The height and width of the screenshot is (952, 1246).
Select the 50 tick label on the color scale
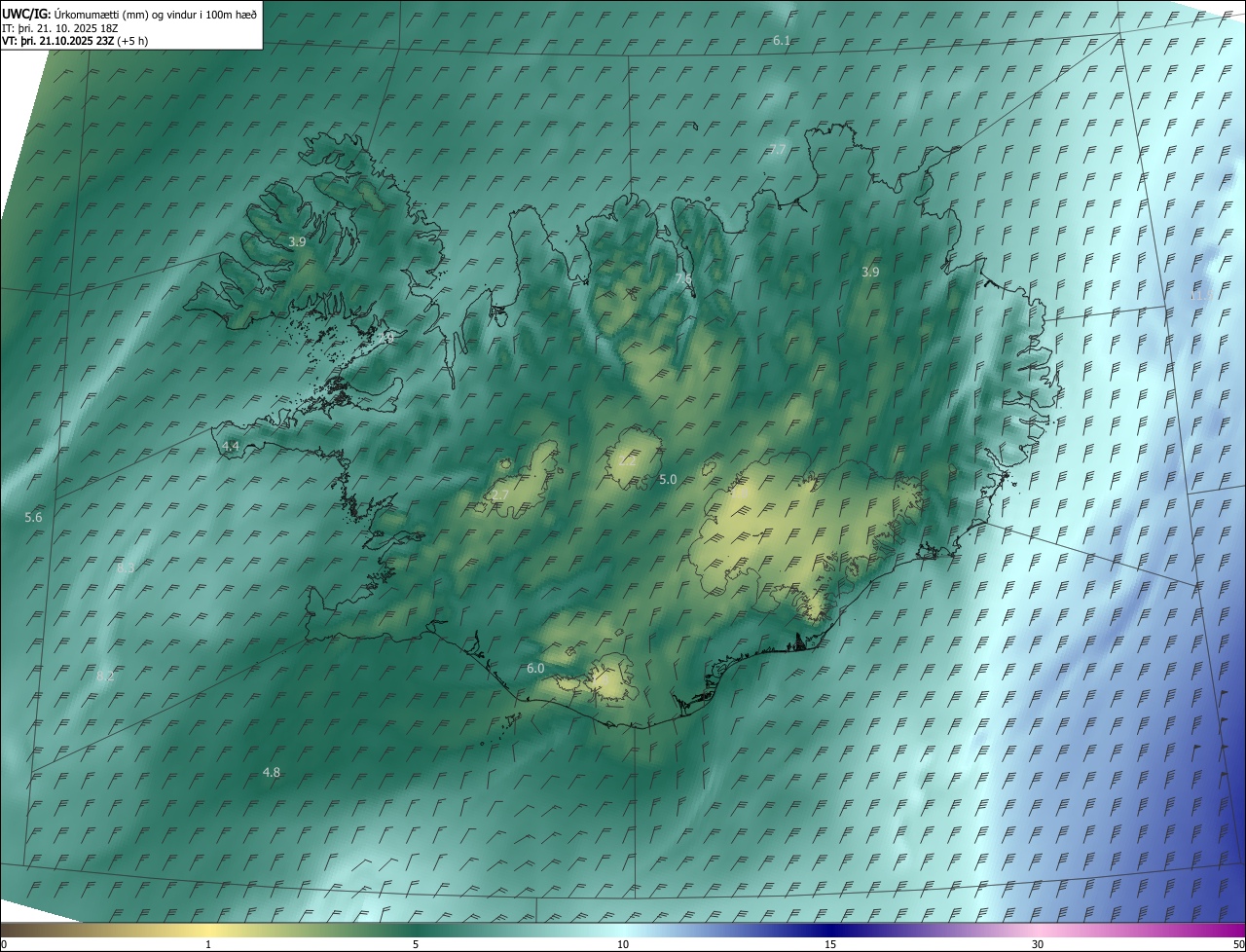pyautogui.click(x=1238, y=945)
